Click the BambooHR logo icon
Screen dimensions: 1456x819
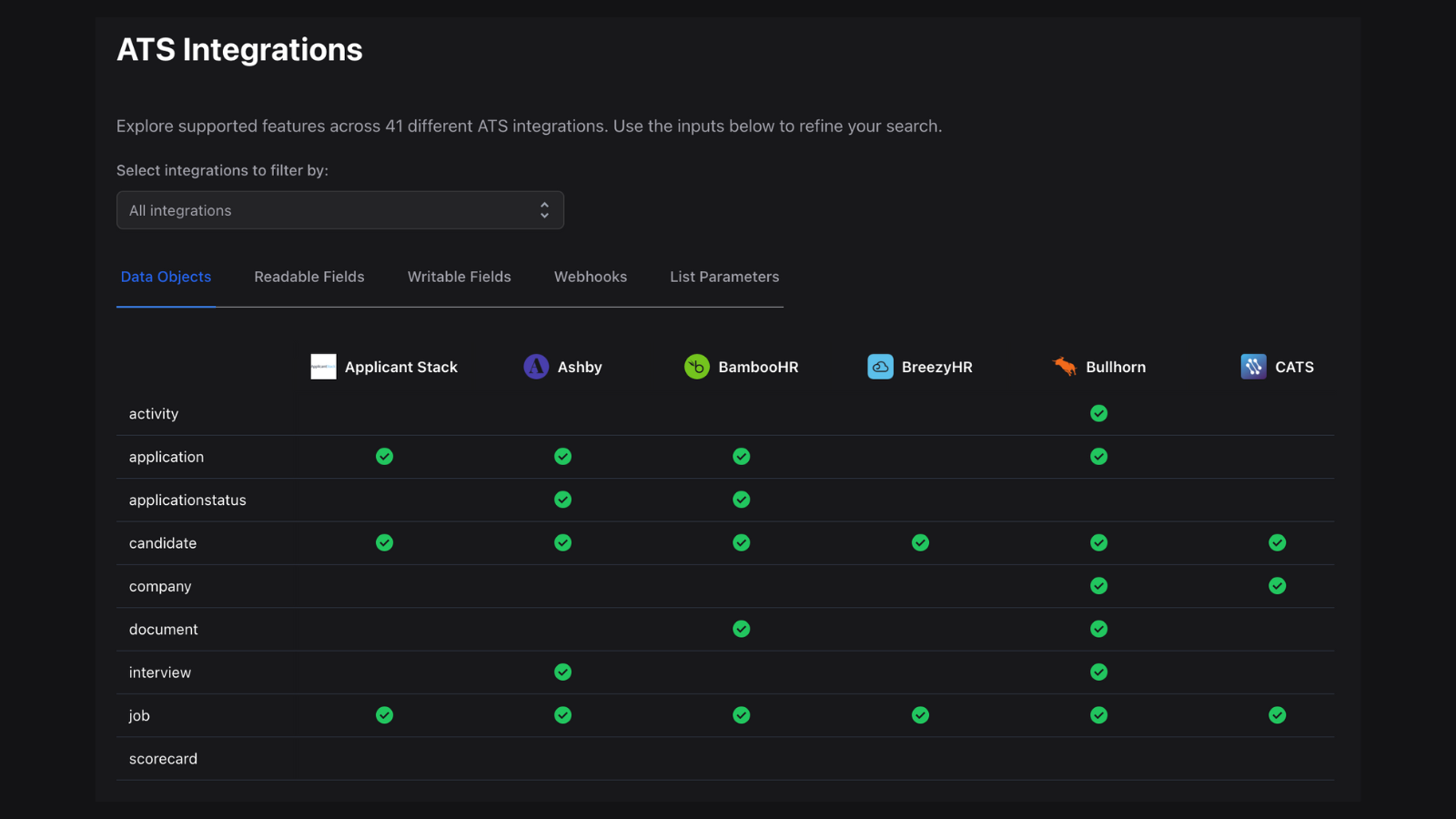(697, 366)
